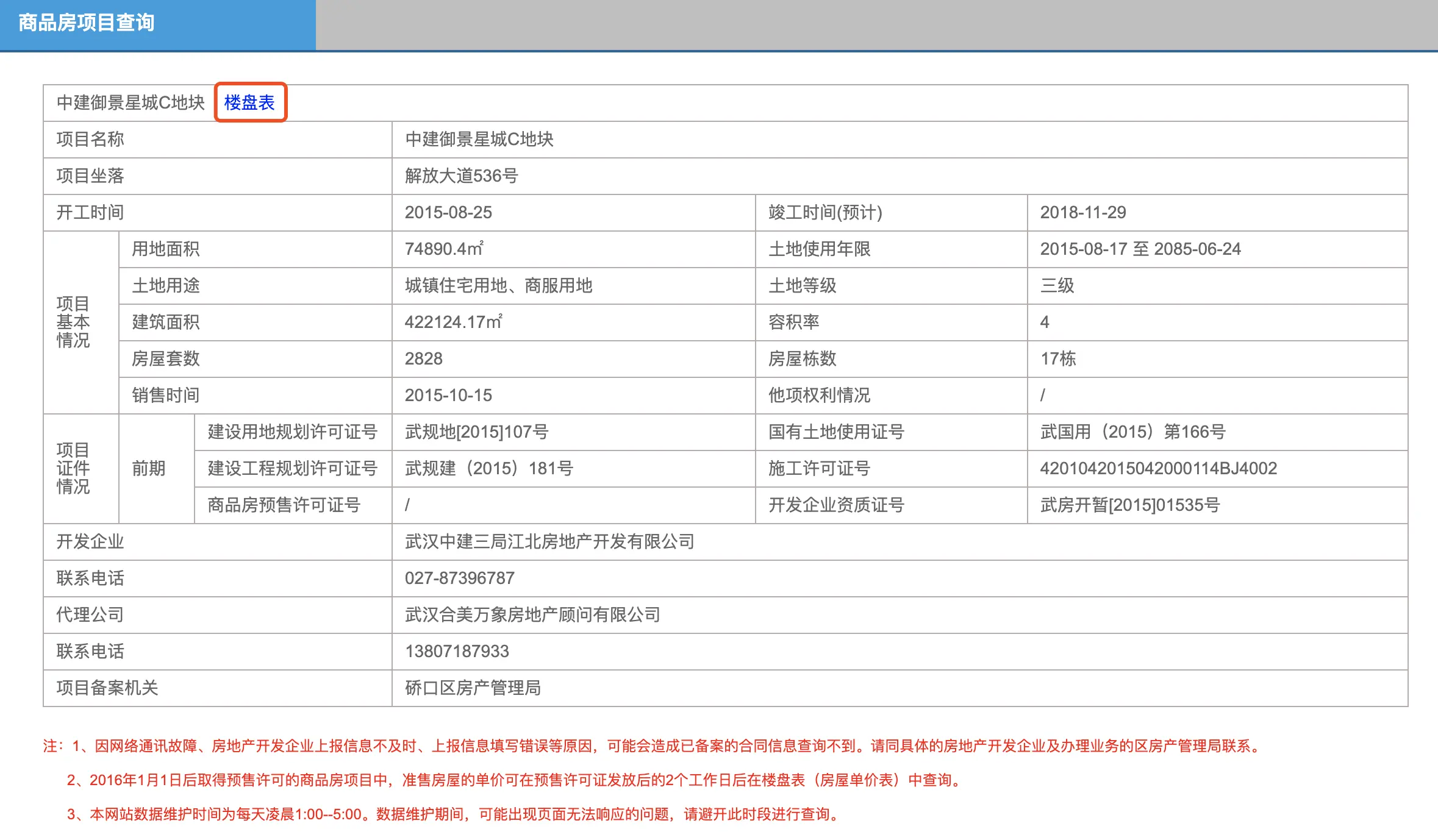Click the house count 2828
This screenshot has width=1438, height=840.
pos(423,358)
